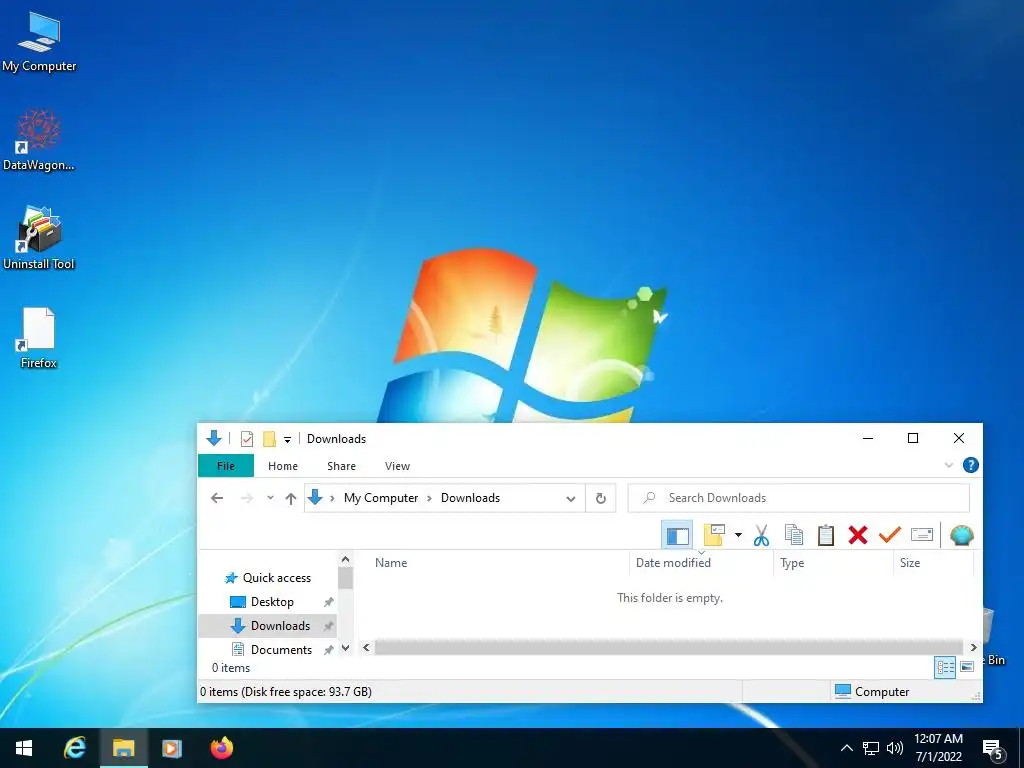Image resolution: width=1024 pixels, height=768 pixels.
Task: Switch to the Share ribbon tab
Action: coord(342,466)
